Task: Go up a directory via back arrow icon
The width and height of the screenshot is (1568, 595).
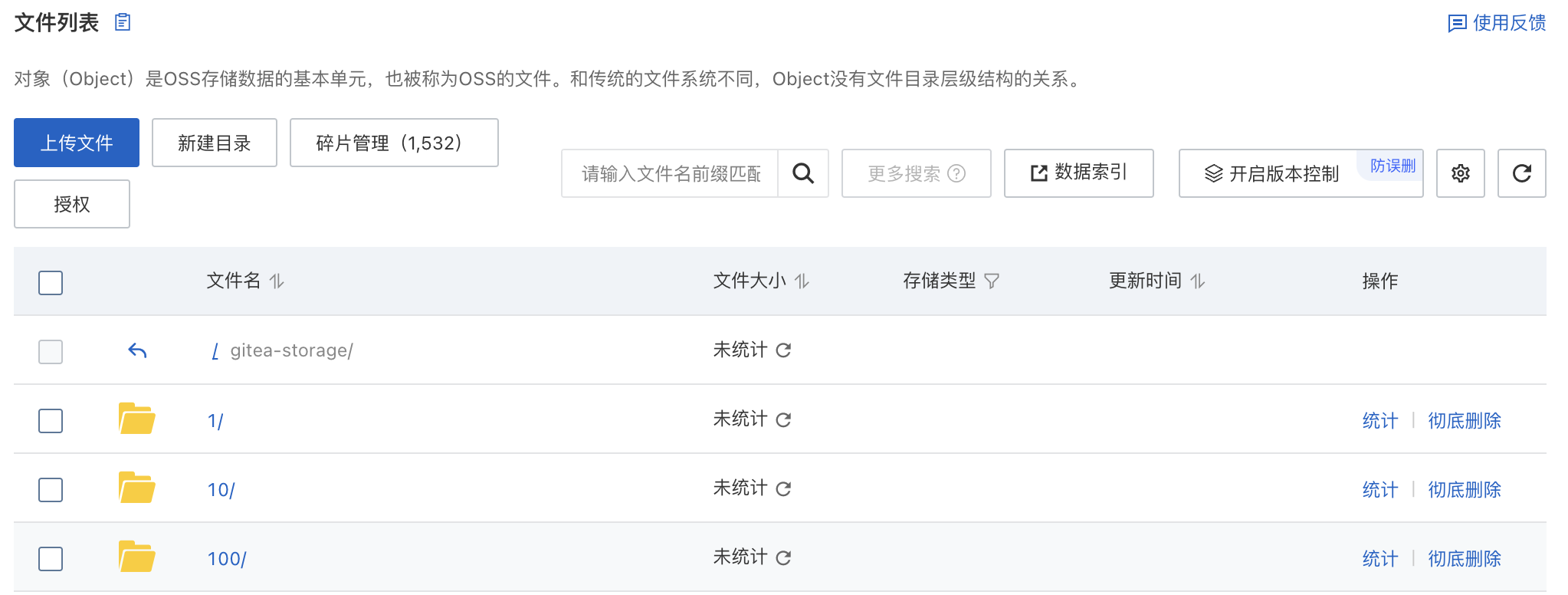Action: [136, 350]
